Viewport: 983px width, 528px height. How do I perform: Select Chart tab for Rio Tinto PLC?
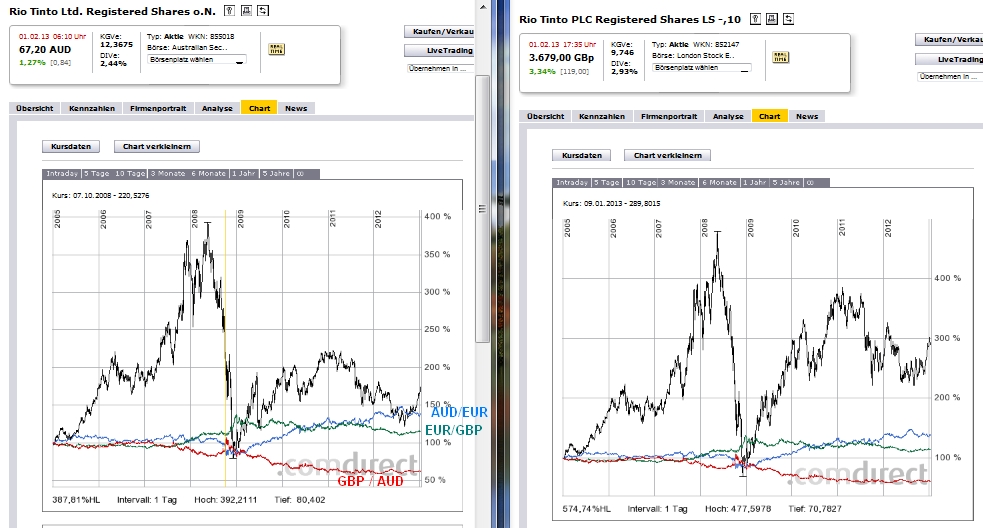770,116
